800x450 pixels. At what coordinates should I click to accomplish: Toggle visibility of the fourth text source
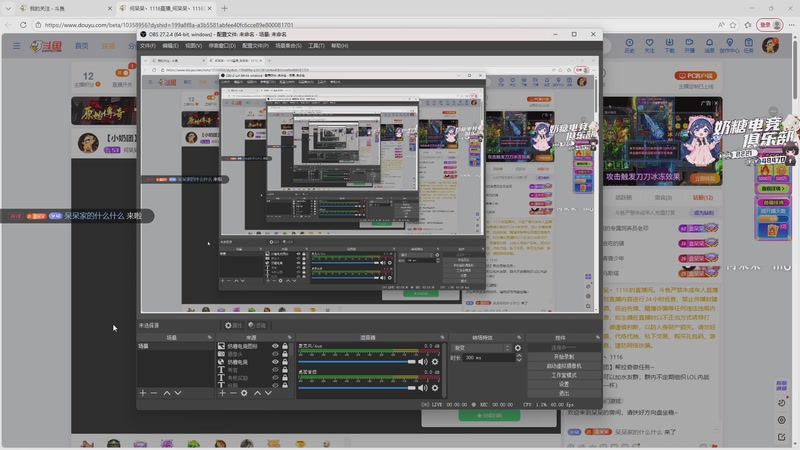276,370
